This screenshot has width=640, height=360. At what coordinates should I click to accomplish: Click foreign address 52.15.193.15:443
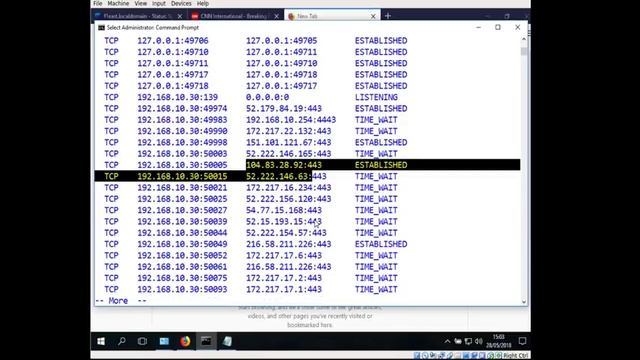[x=284, y=222]
